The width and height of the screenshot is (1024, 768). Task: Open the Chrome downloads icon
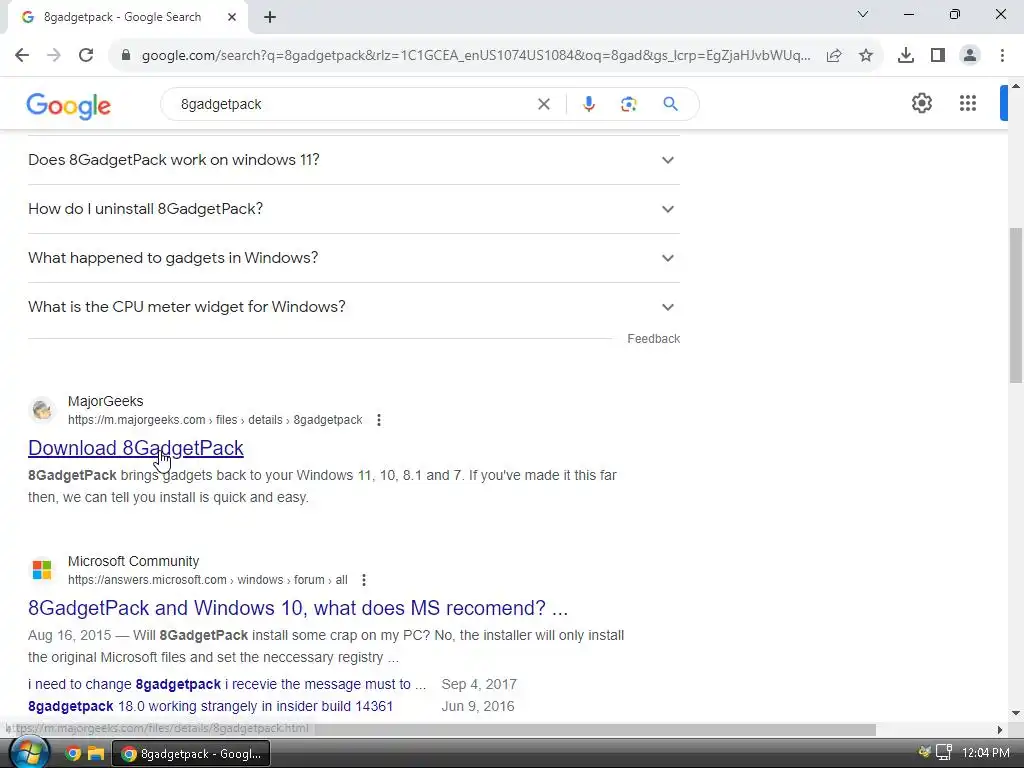pyautogui.click(x=906, y=56)
